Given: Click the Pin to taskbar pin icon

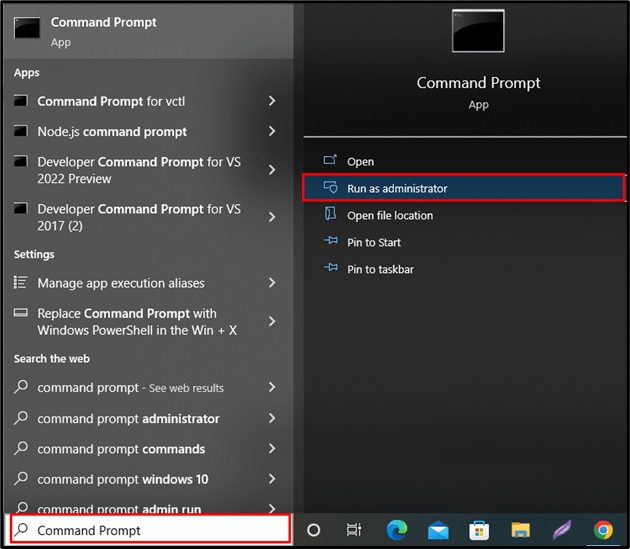Looking at the screenshot, I should click(331, 267).
